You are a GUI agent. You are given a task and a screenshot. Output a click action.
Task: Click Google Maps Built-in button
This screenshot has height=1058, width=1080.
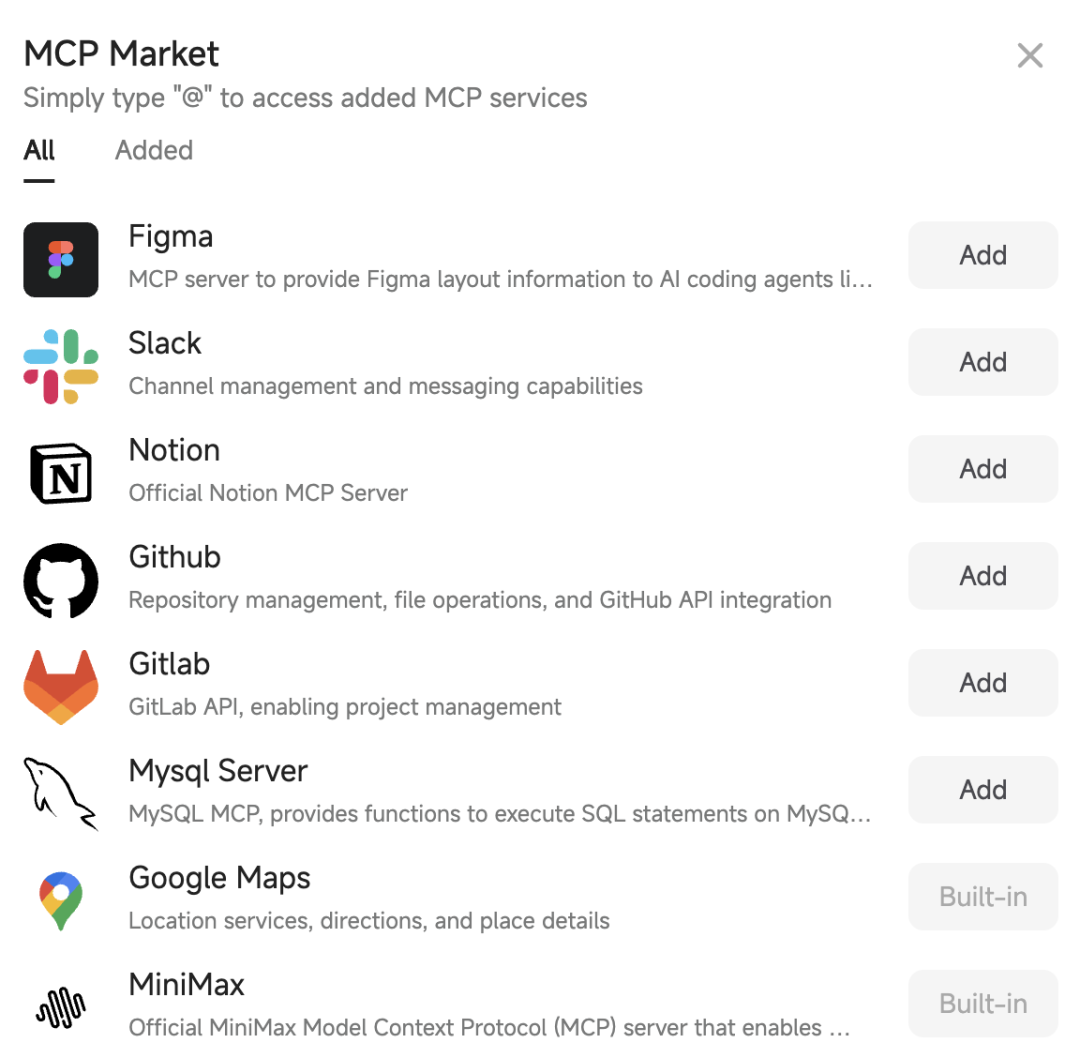click(983, 897)
